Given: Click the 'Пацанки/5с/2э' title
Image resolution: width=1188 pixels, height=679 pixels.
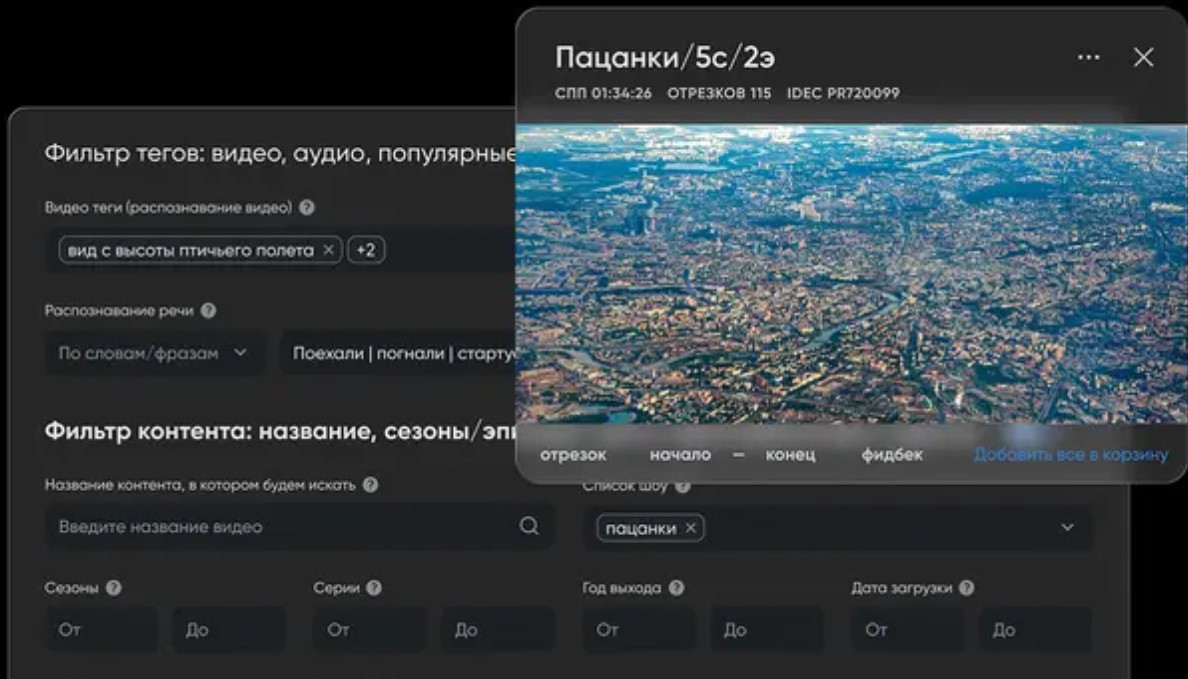Looking at the screenshot, I should click(x=664, y=58).
